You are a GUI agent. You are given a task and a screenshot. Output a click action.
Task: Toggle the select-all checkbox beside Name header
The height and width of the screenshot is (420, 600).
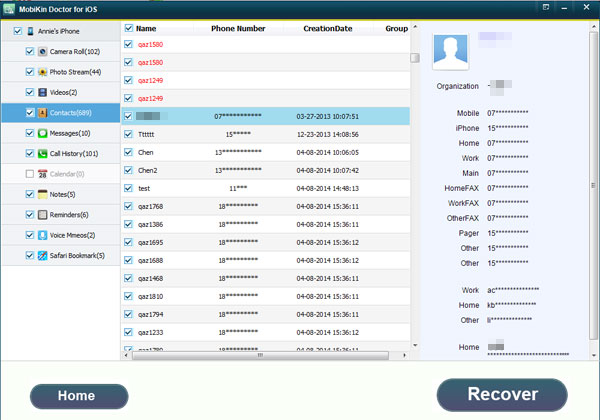tap(128, 29)
